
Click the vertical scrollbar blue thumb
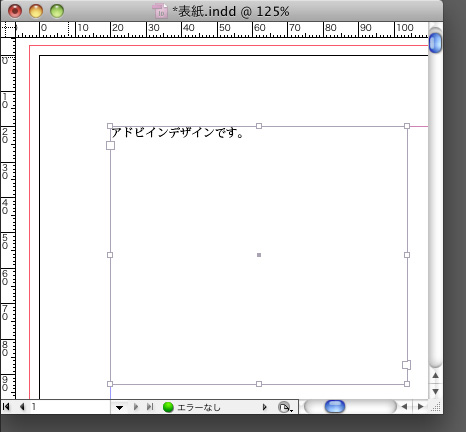tap(435, 42)
